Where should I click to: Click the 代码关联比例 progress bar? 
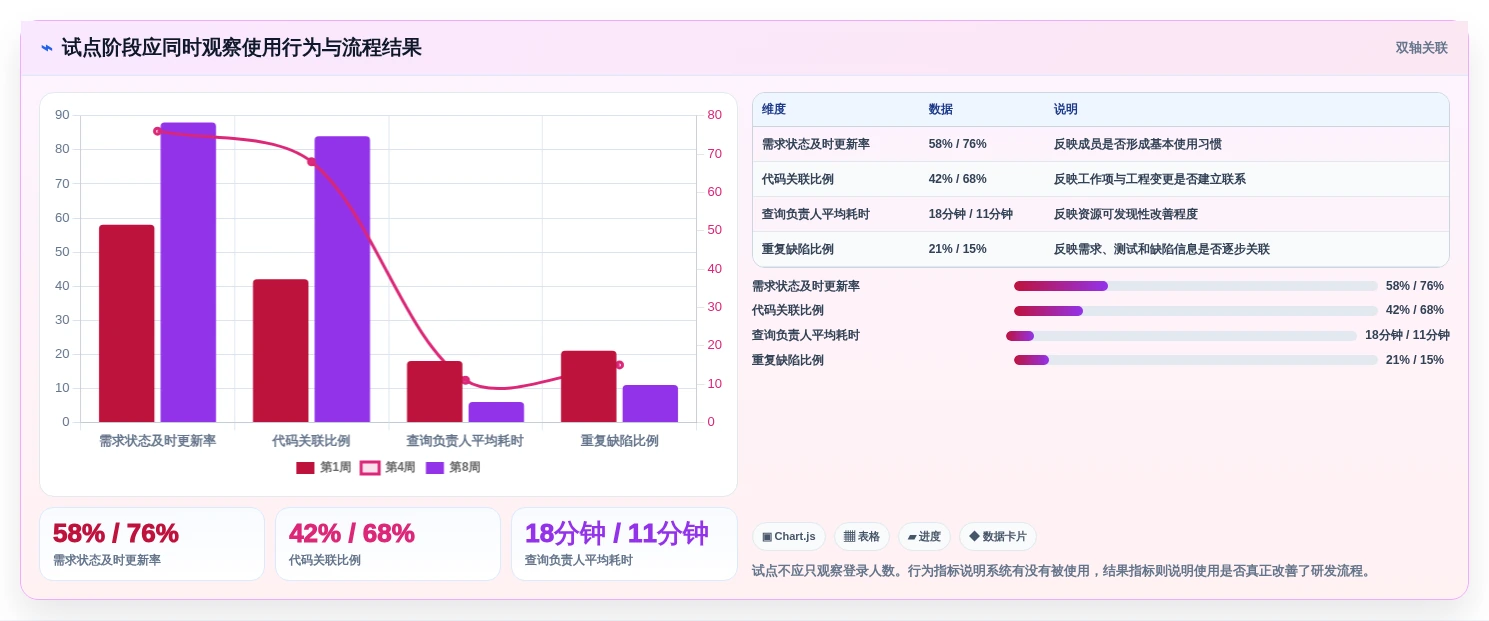(x=1195, y=311)
